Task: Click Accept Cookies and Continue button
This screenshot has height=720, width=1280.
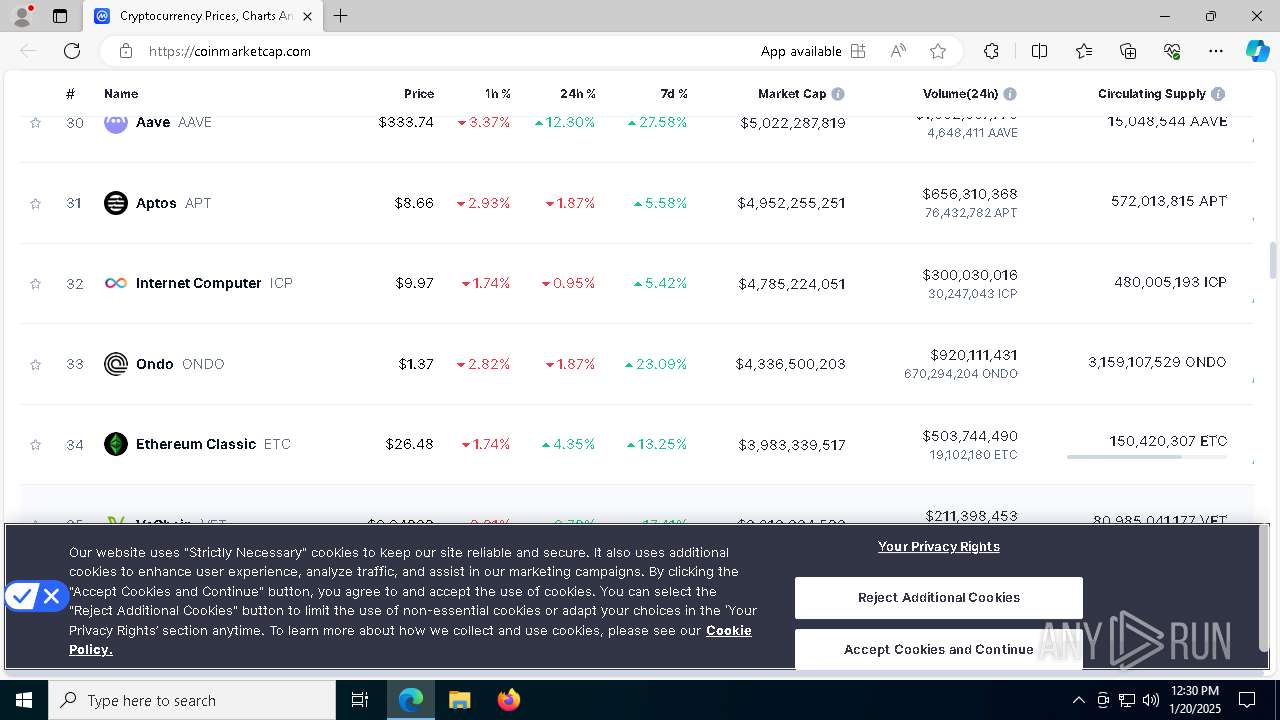Action: 939,649
